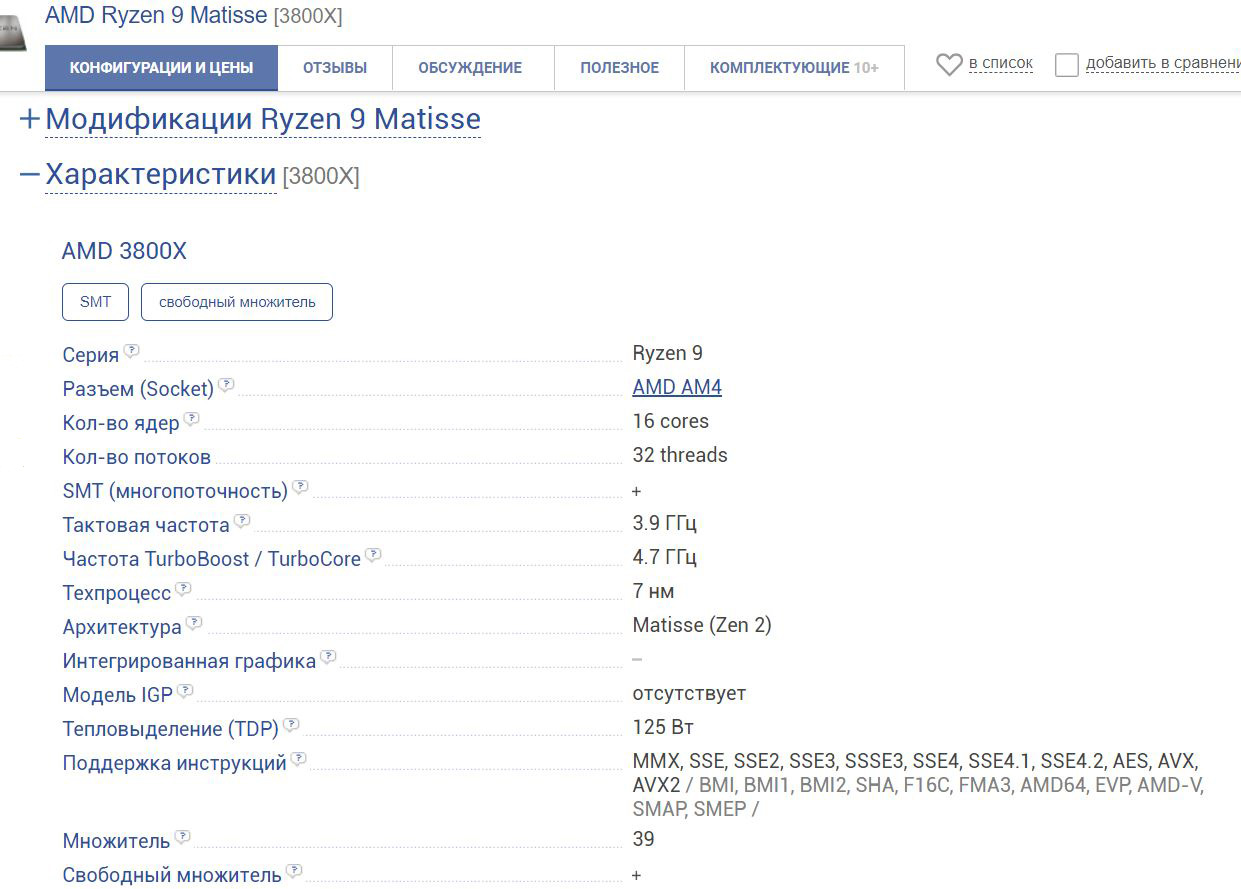Switch to the Полезное tab
The width and height of the screenshot is (1241, 889).
[620, 68]
